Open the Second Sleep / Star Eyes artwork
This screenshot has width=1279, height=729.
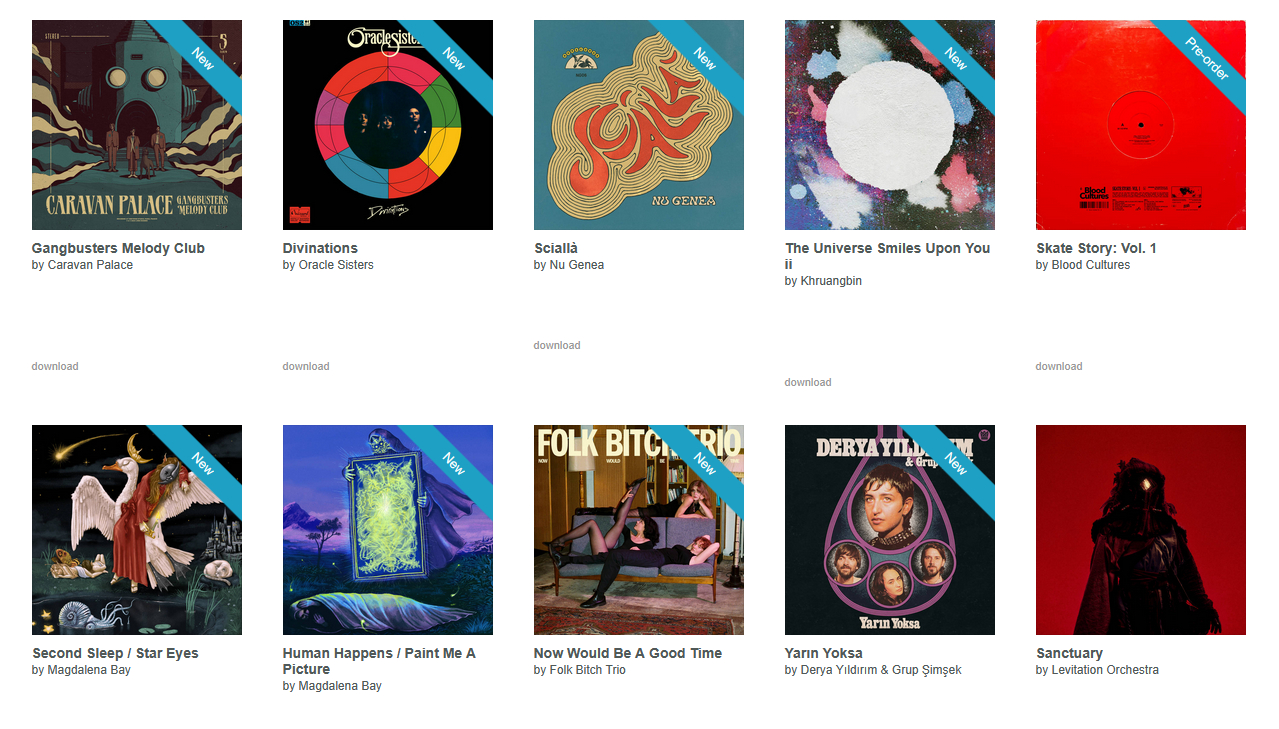[137, 530]
